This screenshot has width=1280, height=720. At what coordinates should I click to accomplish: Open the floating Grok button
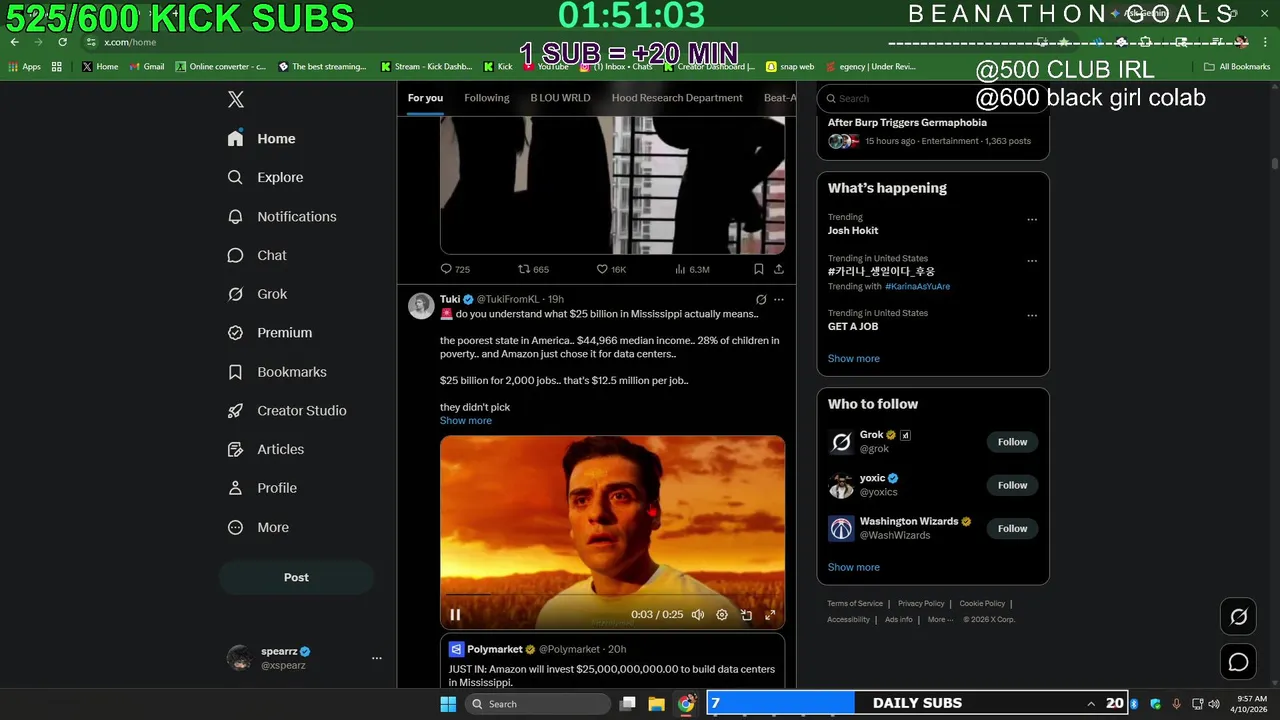(1238, 617)
